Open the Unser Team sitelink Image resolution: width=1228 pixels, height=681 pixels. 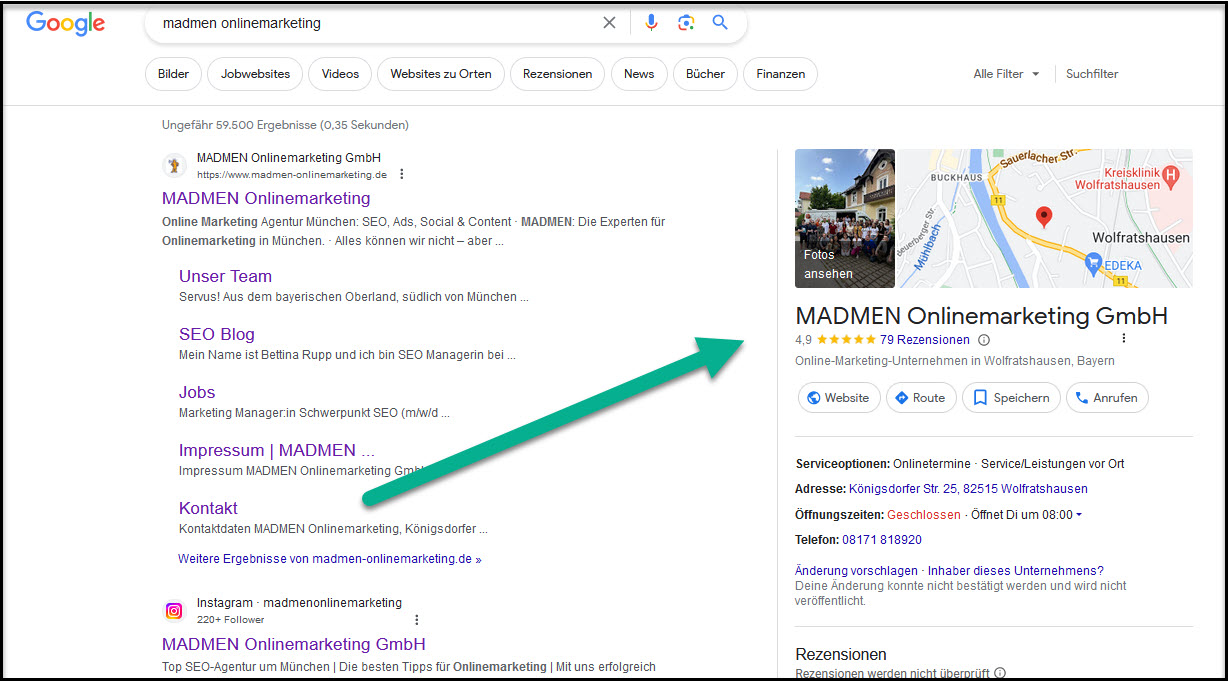pyautogui.click(x=225, y=276)
